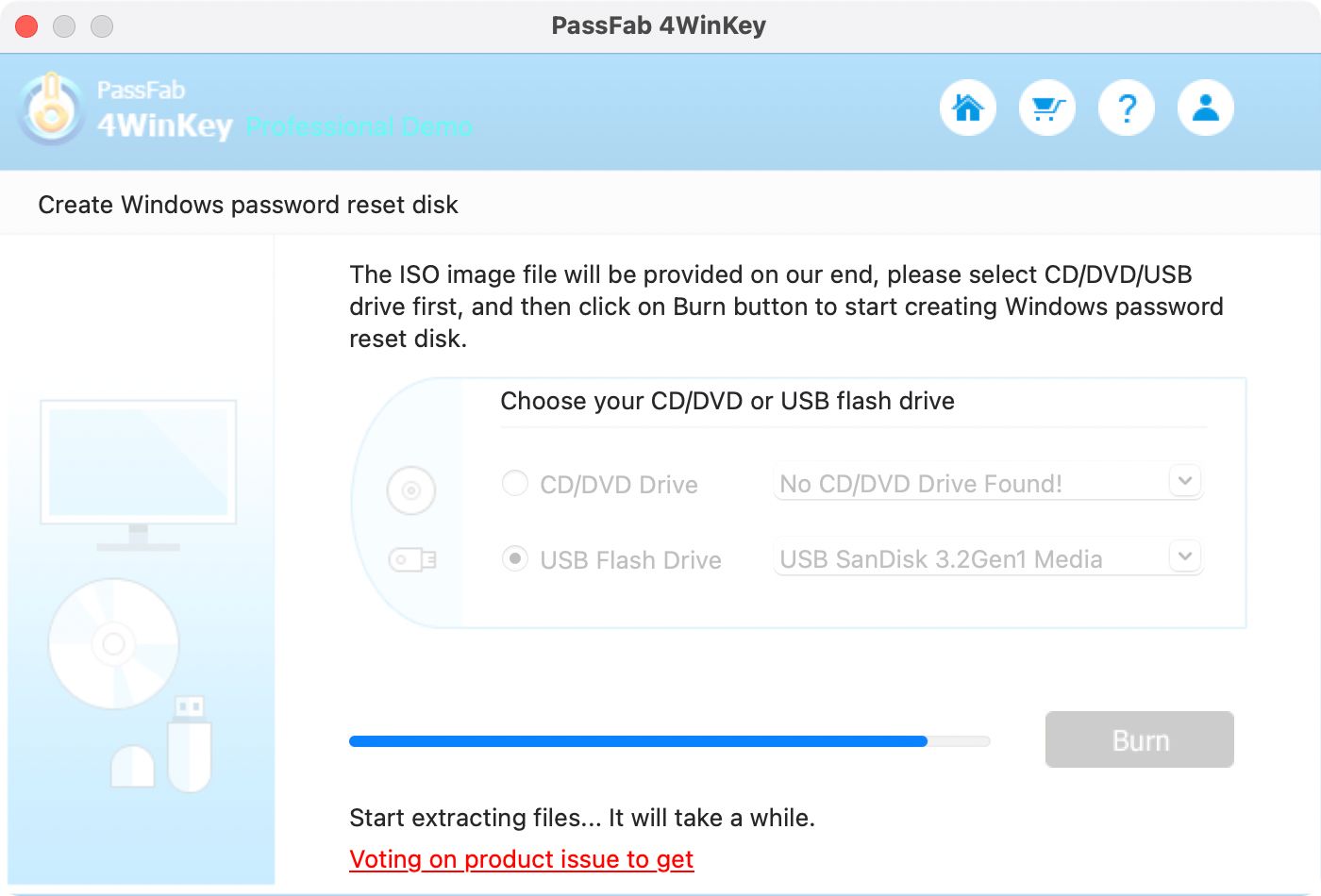The height and width of the screenshot is (896, 1321).
Task: Open the Voting on product issue link
Action: pyautogui.click(x=521, y=859)
